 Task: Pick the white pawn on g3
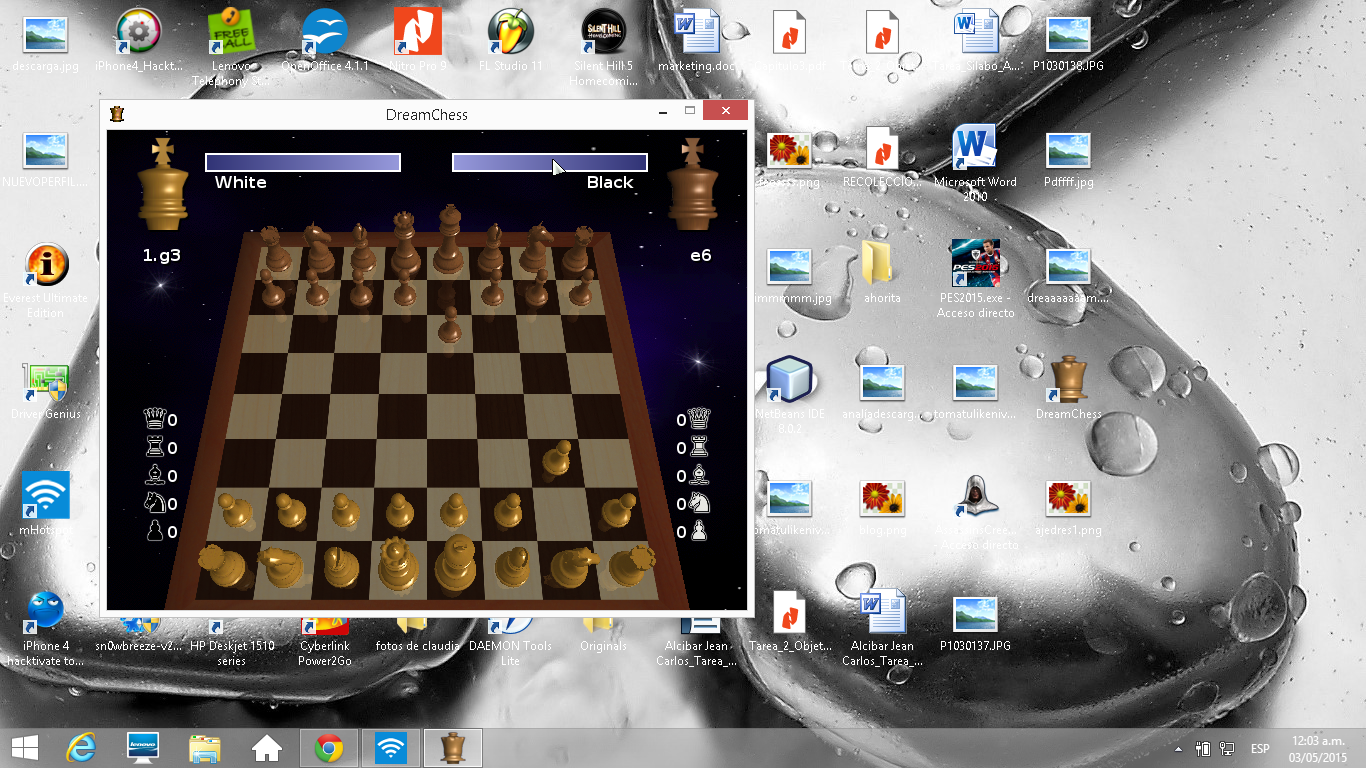click(555, 461)
